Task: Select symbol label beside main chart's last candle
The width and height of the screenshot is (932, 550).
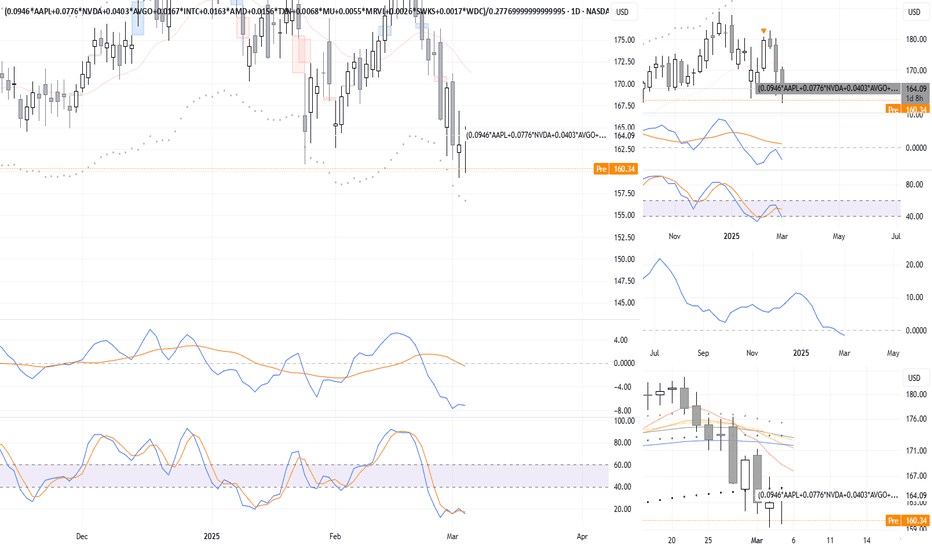Action: tap(537, 135)
